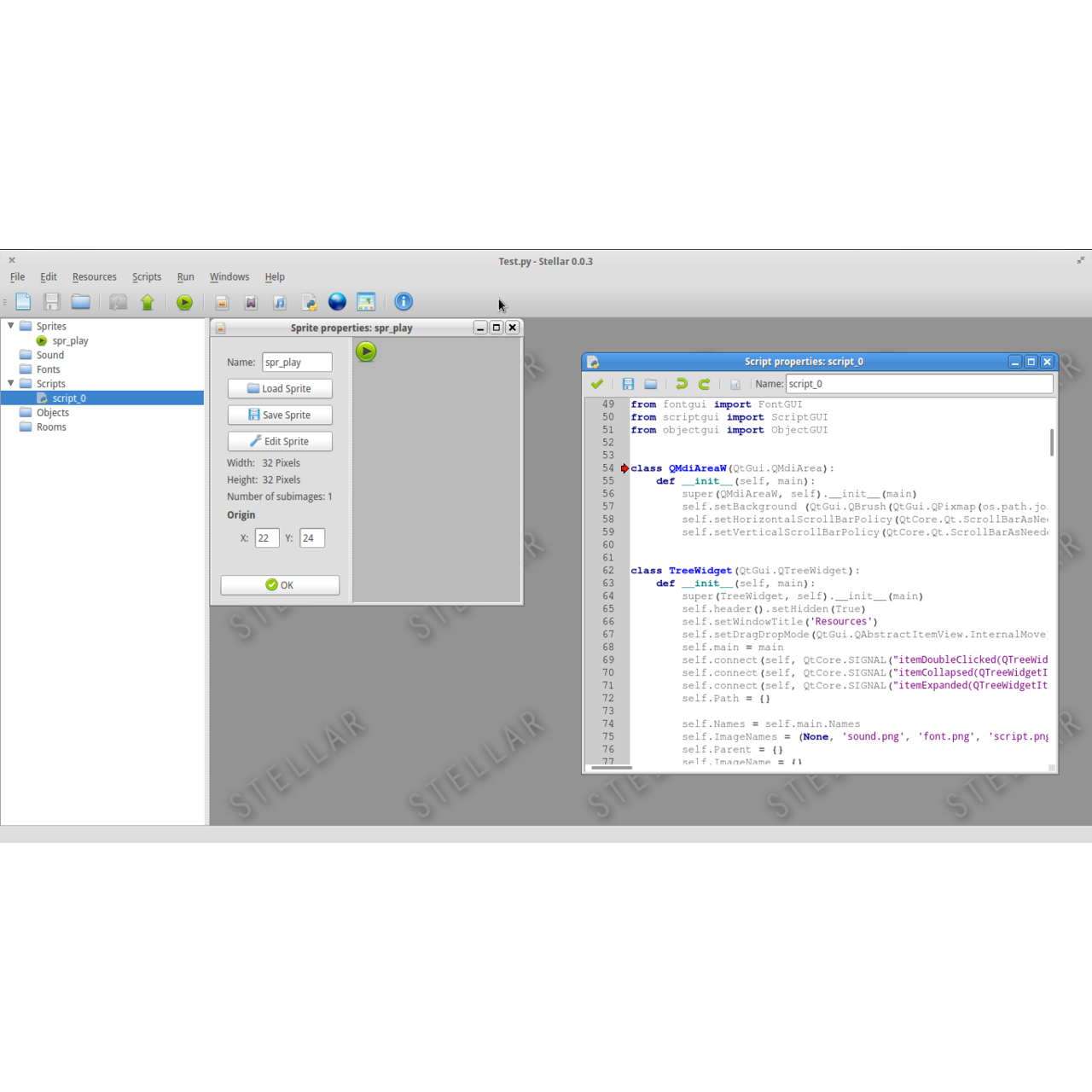Select spr_play in the resource tree

(70, 340)
